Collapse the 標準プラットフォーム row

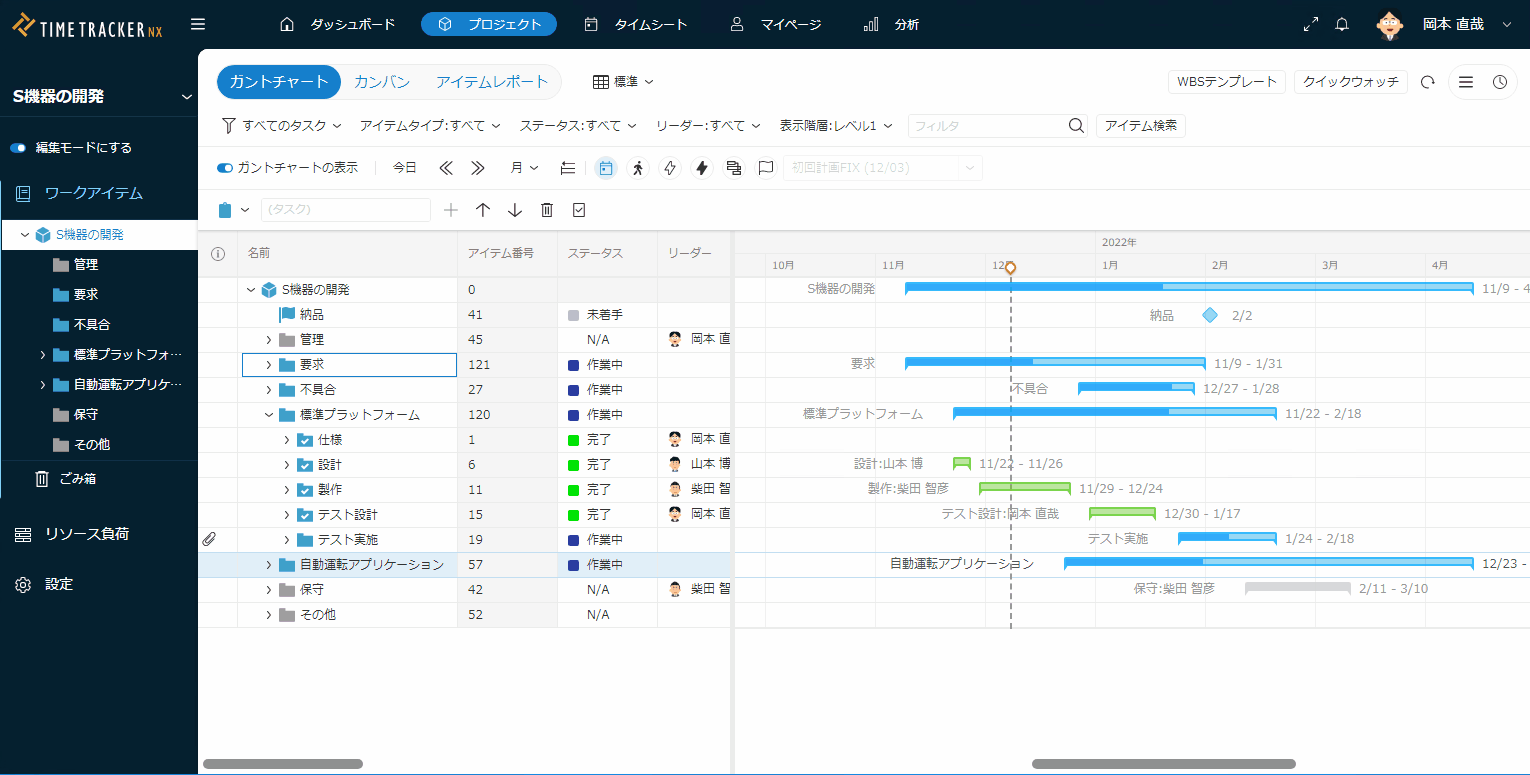pos(268,415)
